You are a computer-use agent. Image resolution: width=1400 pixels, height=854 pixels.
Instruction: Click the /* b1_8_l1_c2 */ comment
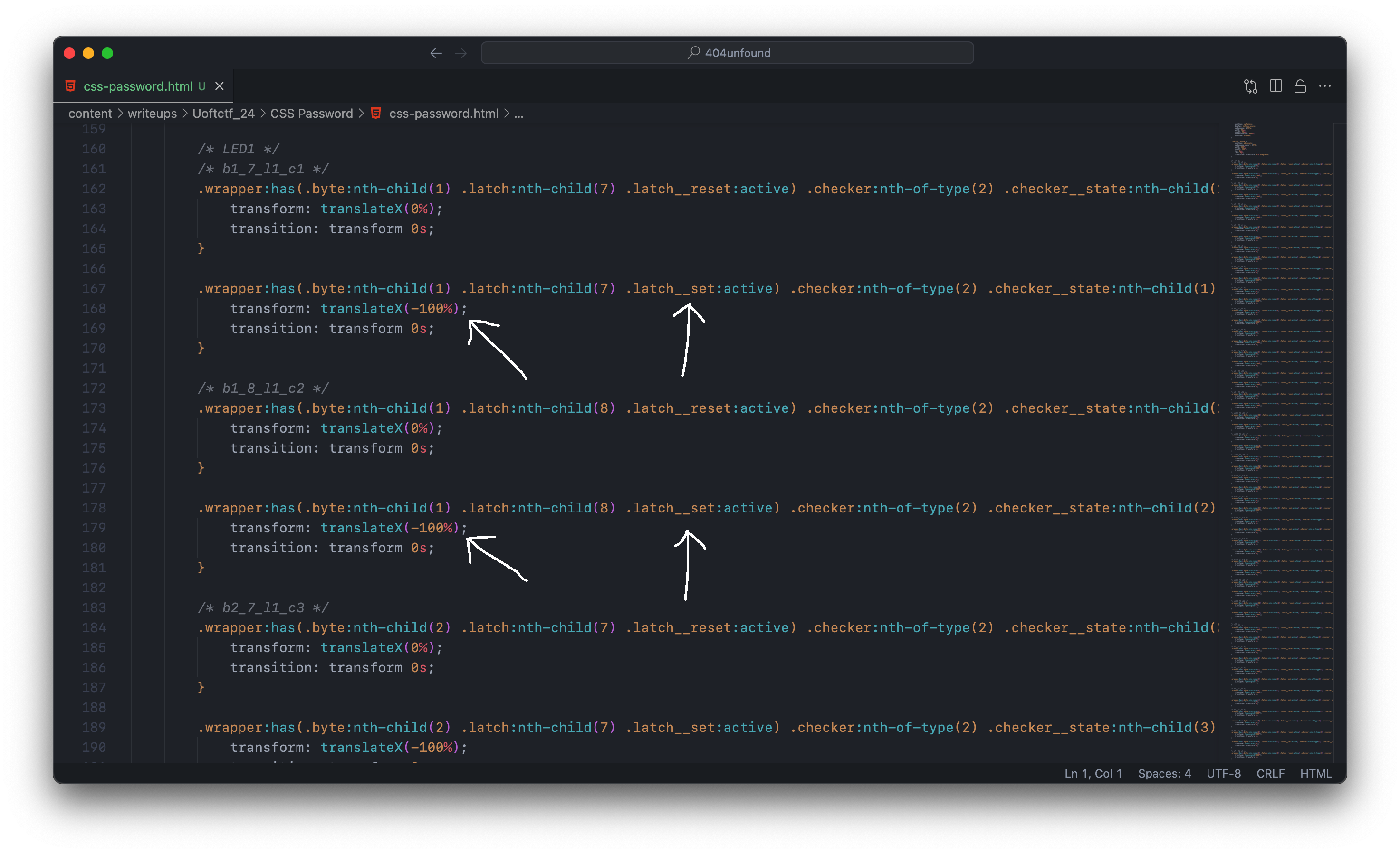[x=263, y=389]
